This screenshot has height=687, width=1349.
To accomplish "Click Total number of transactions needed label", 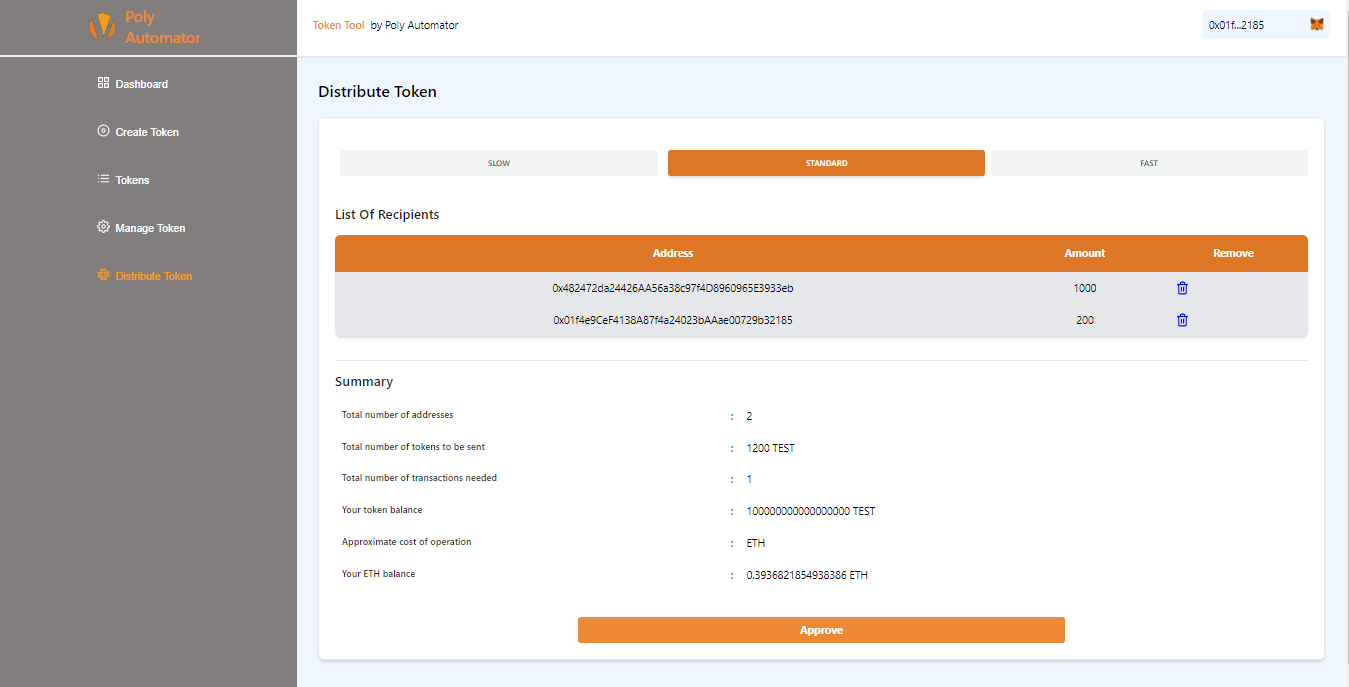I will [419, 478].
